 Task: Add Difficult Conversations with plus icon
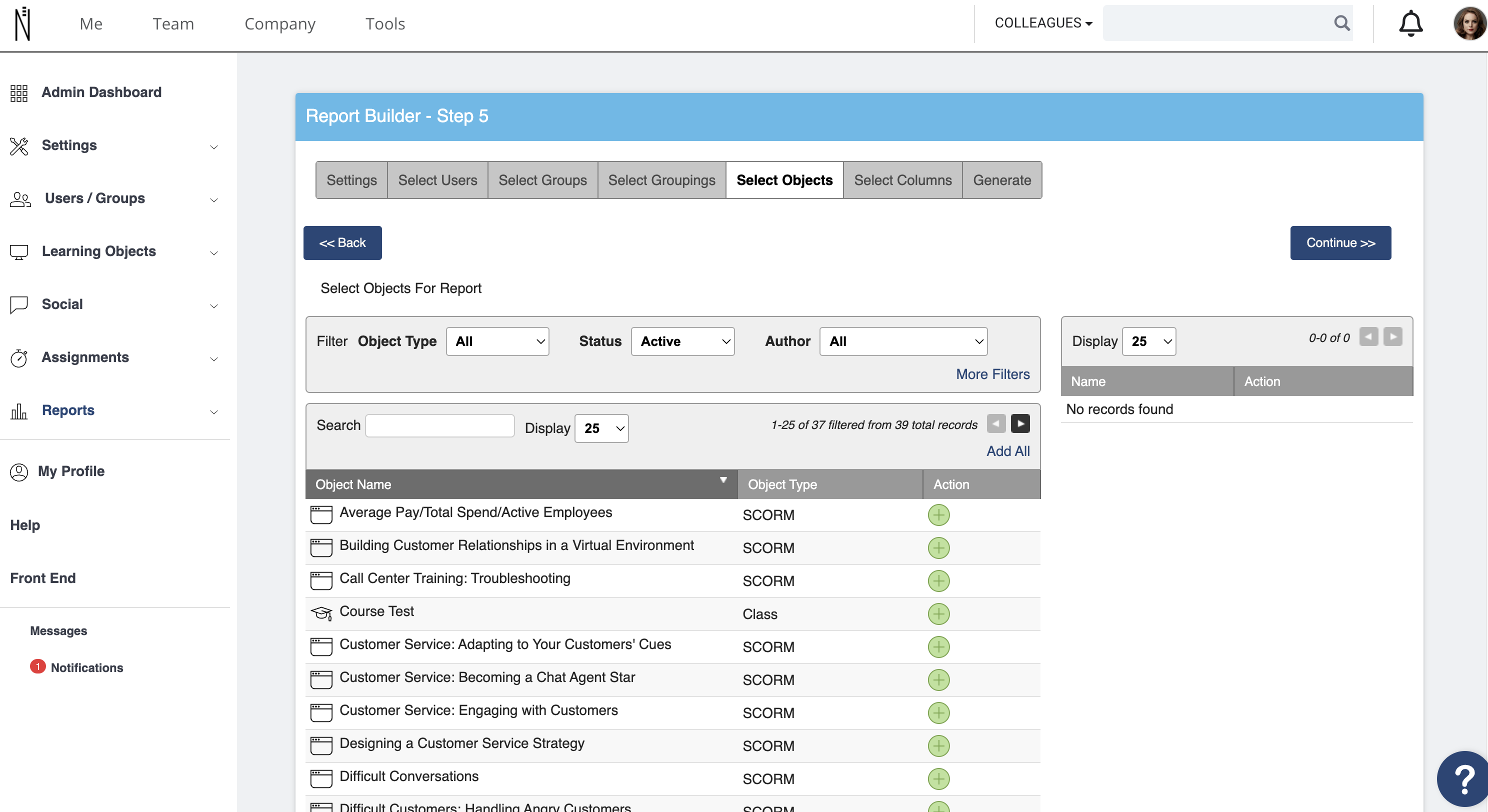pos(938,778)
